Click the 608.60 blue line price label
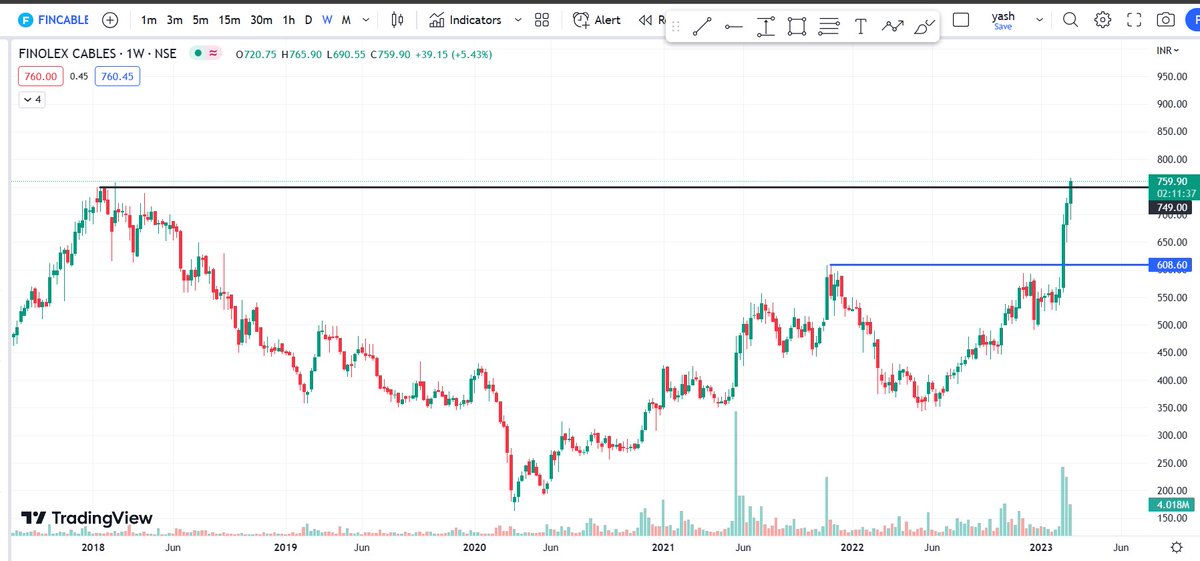This screenshot has width=1200, height=561. 1171,265
